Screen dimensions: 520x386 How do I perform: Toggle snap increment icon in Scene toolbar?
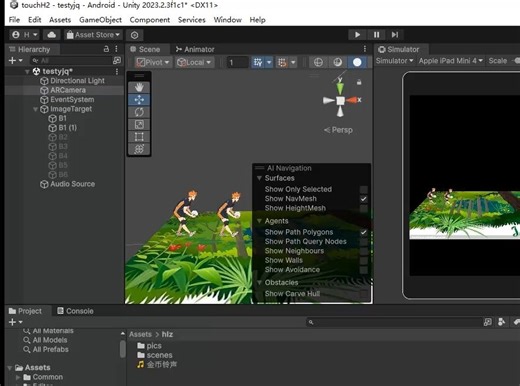click(282, 62)
